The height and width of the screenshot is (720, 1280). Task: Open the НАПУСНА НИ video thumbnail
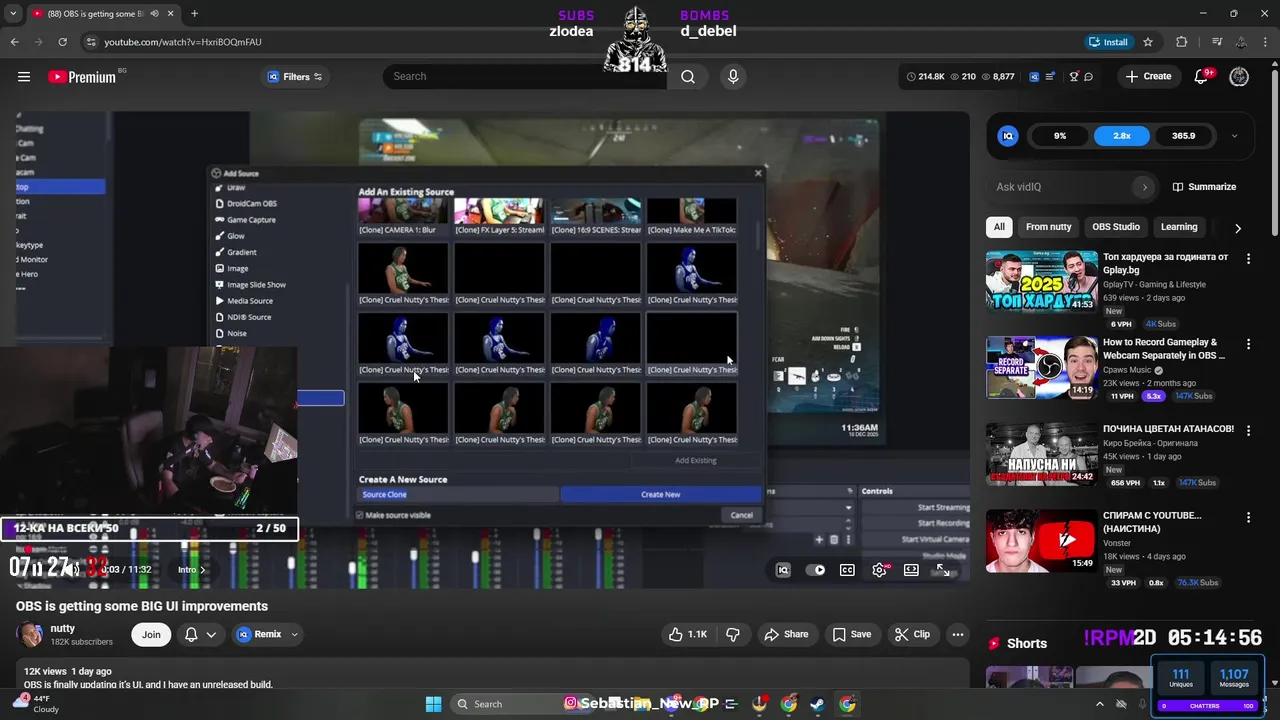1041,454
